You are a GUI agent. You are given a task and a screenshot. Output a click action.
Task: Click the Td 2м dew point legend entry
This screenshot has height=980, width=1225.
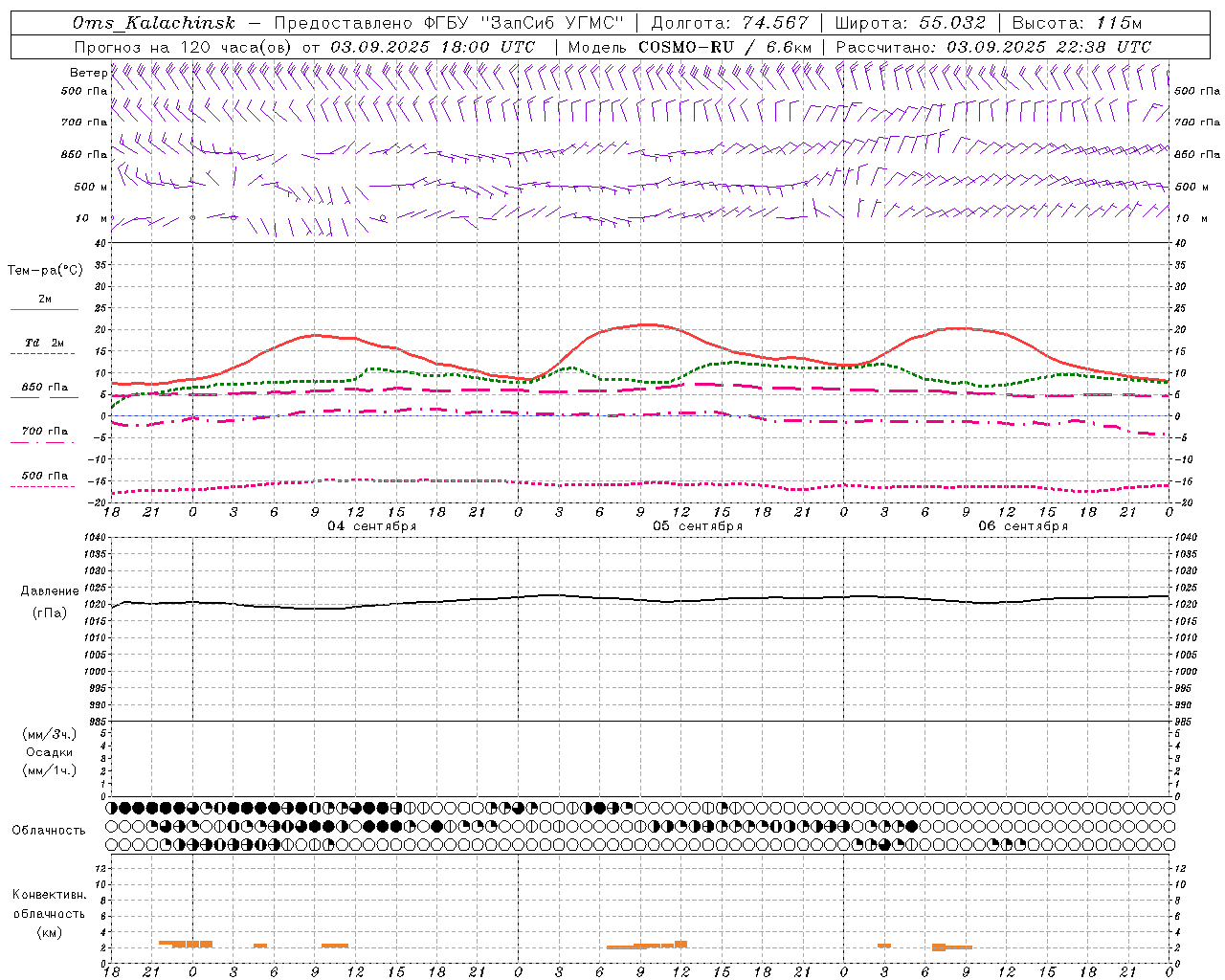pos(45,343)
